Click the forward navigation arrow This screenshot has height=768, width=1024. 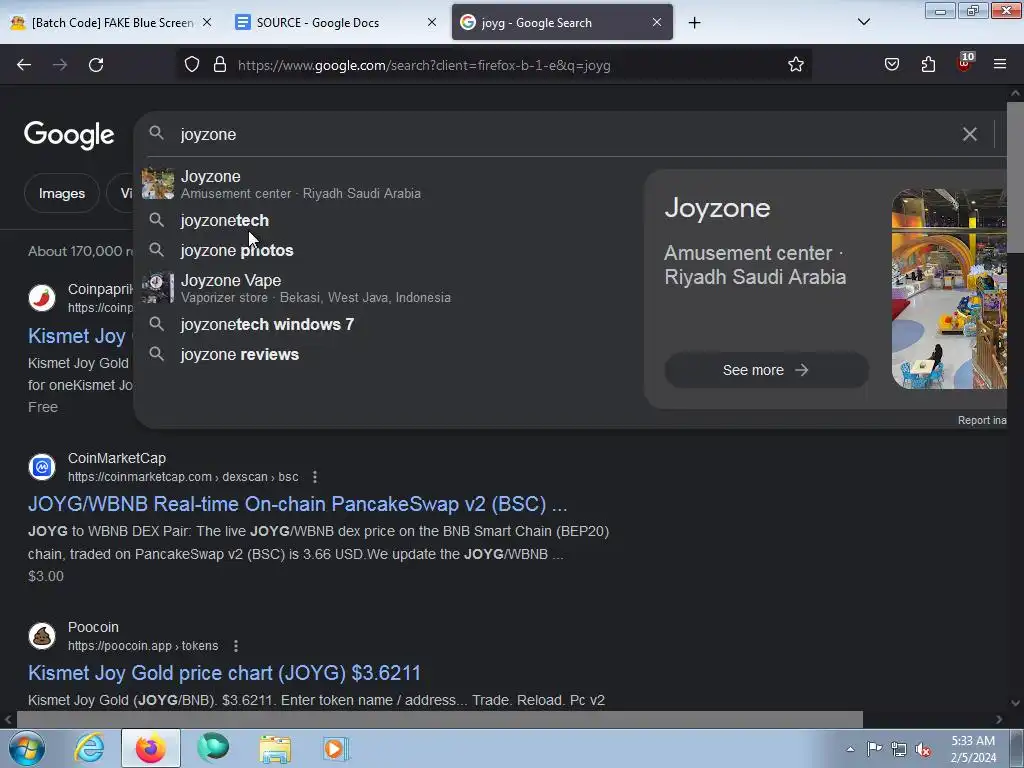click(x=60, y=65)
